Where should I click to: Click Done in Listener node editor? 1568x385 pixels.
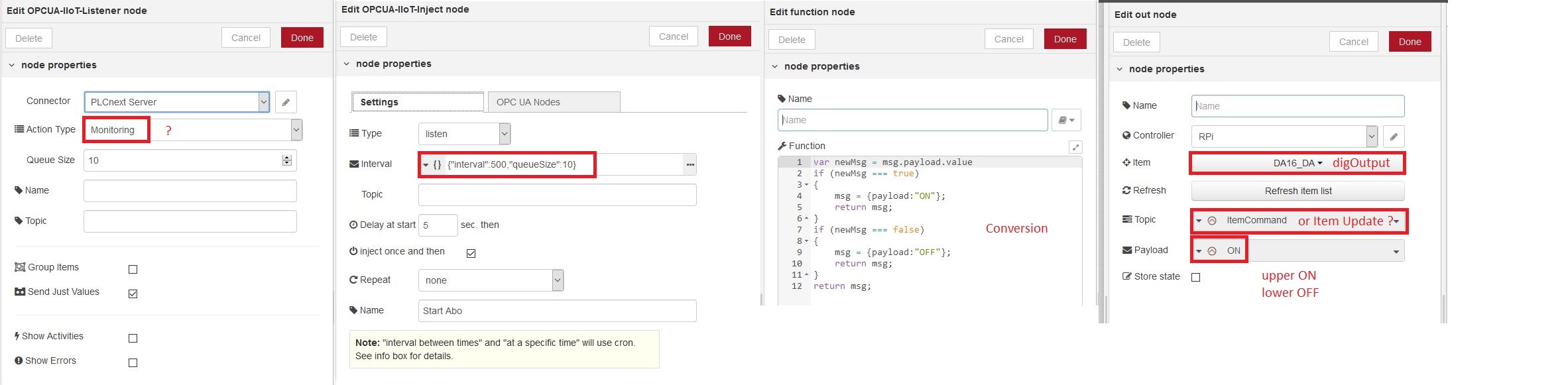302,38
